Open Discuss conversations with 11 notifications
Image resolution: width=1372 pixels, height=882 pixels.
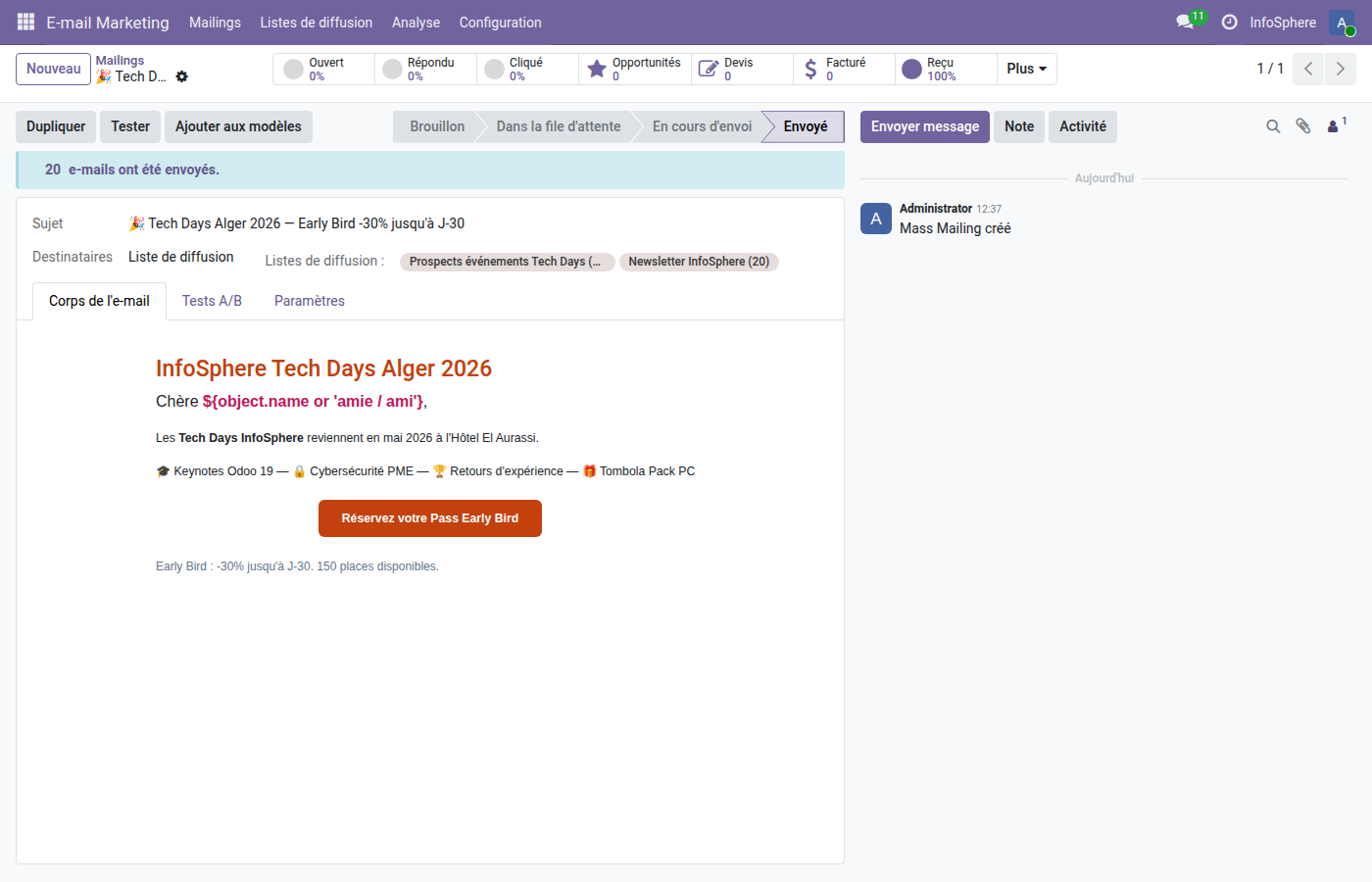pyautogui.click(x=1184, y=22)
